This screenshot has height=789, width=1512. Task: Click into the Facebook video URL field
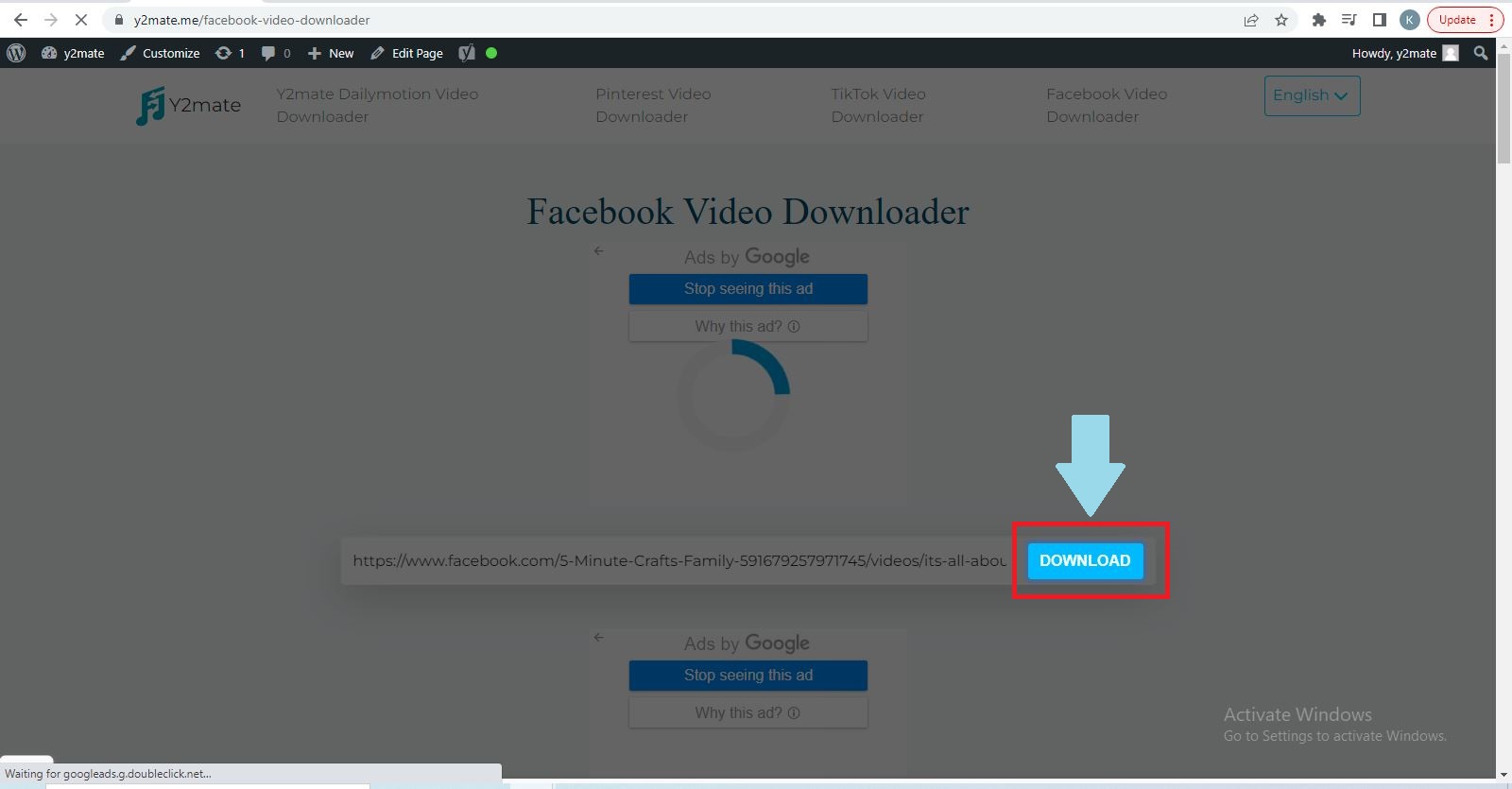[679, 560]
